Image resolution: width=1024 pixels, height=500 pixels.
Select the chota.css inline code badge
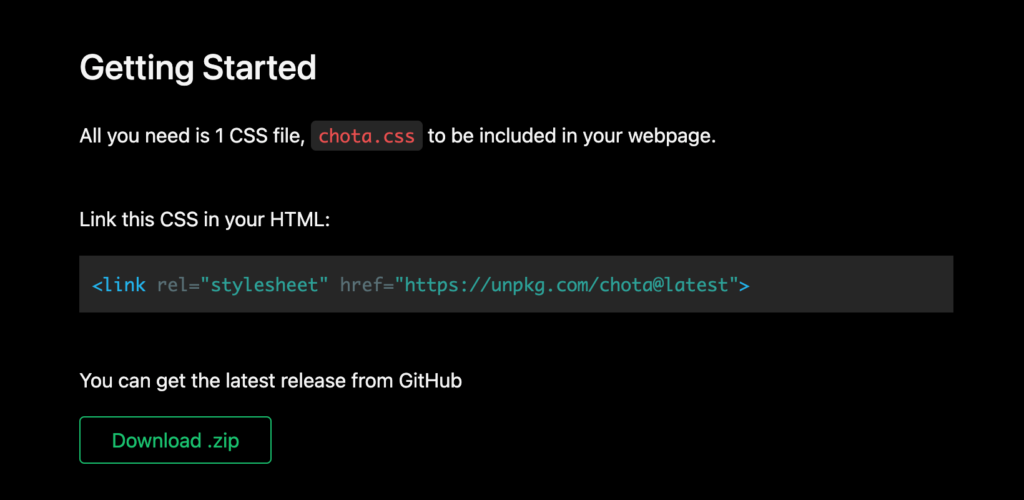[366, 136]
